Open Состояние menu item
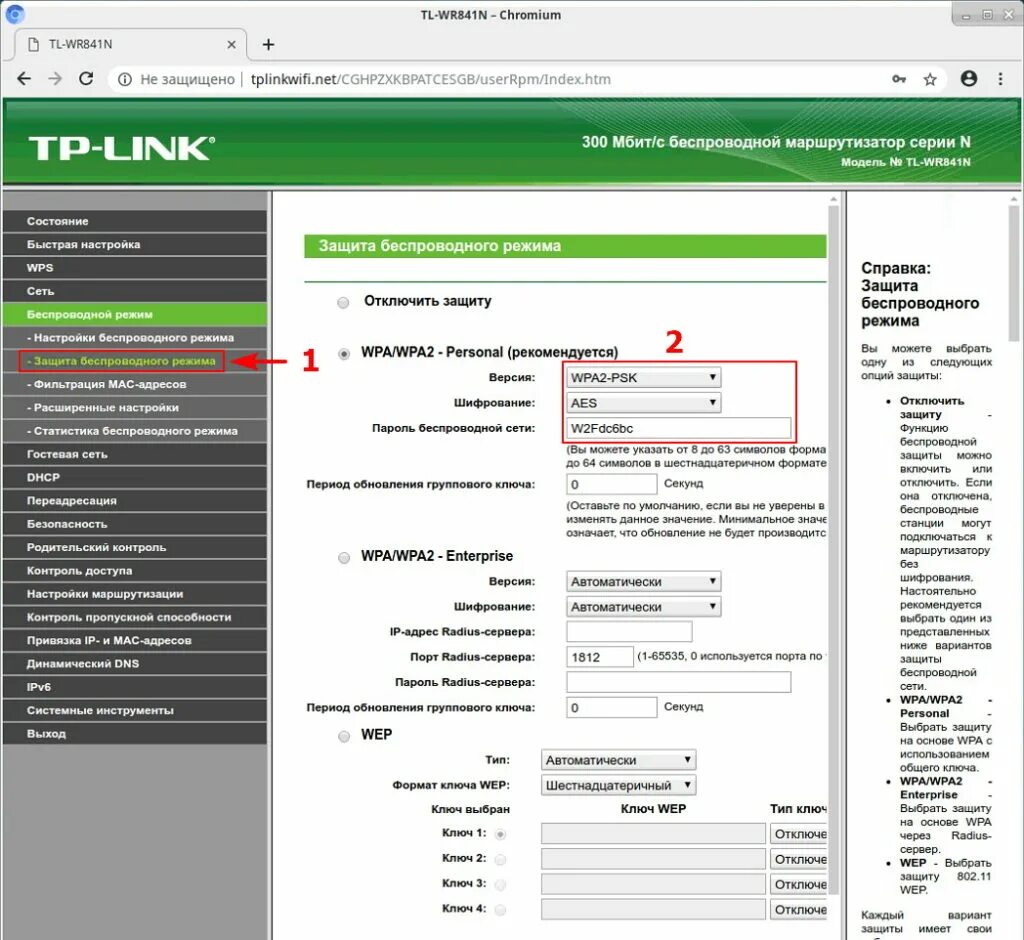 pos(135,221)
